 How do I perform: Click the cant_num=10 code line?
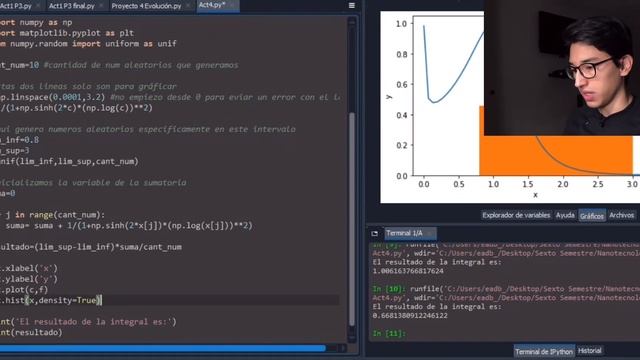[x=20, y=65]
